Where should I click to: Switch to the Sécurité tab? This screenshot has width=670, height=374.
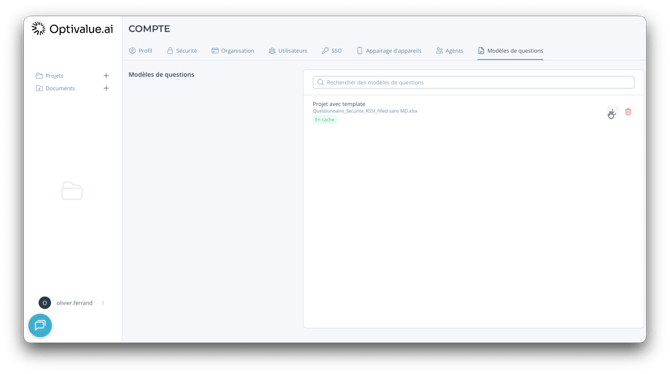pos(182,50)
